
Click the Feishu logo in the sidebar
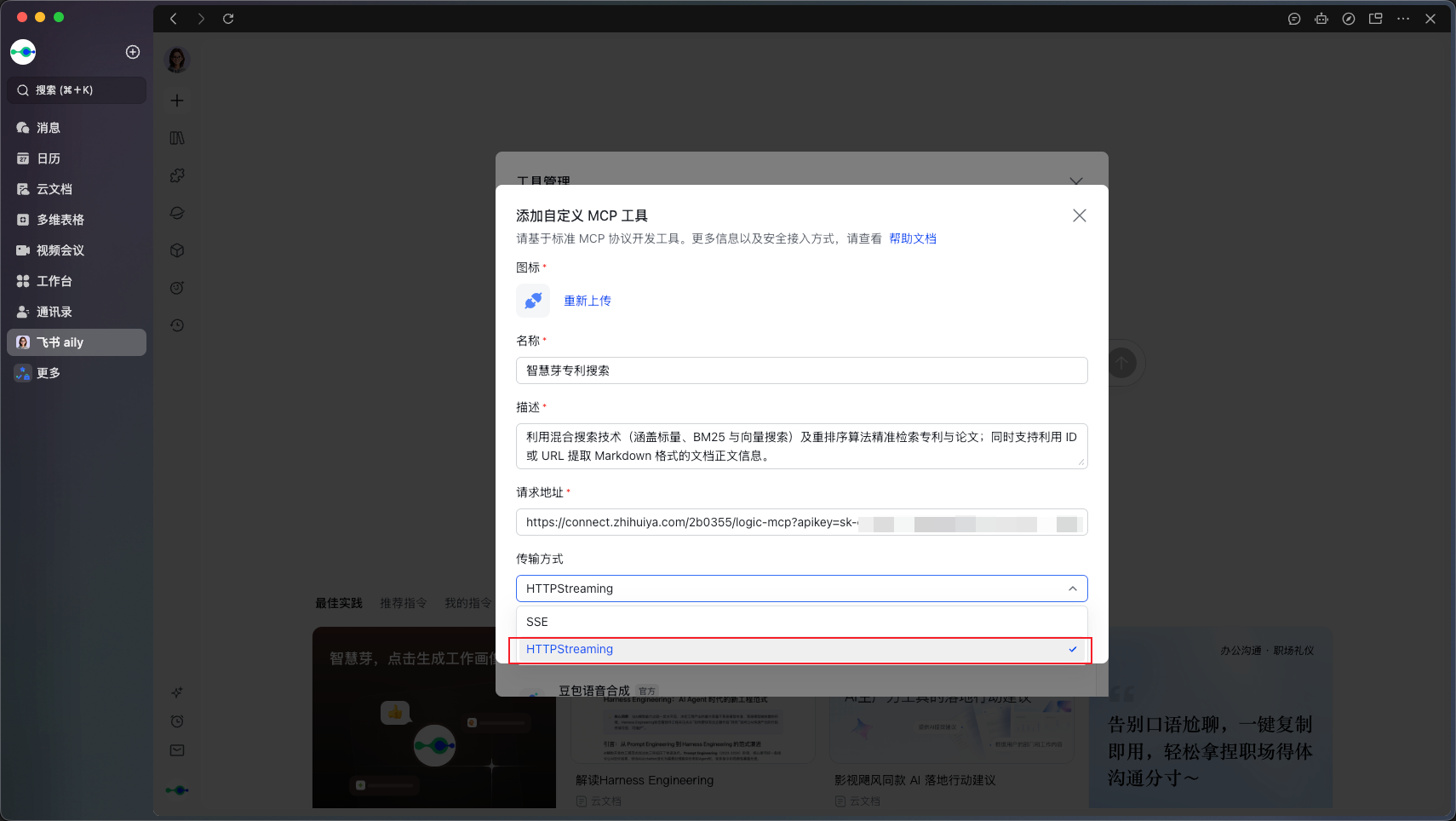23,52
